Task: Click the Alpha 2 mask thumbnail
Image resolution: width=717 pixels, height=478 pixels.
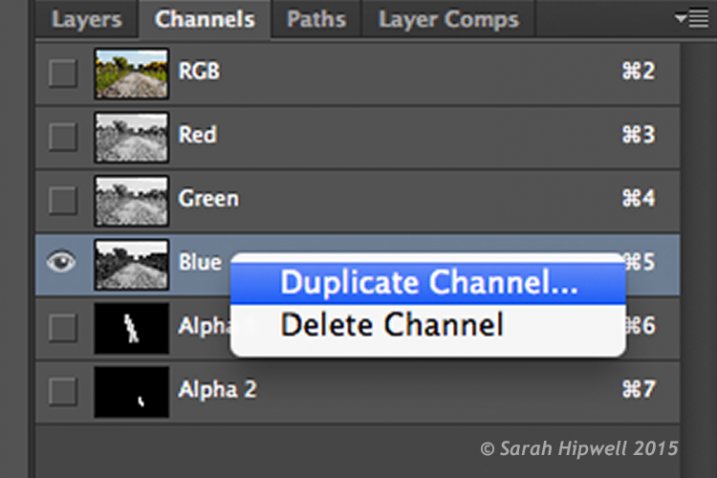Action: pos(130,391)
